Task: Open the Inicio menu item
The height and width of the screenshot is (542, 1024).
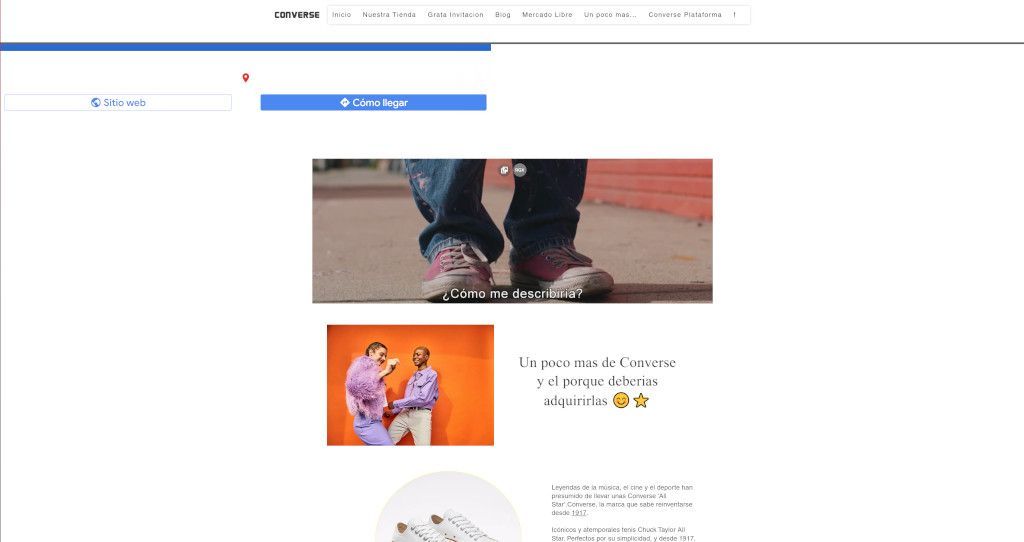Action: point(342,14)
